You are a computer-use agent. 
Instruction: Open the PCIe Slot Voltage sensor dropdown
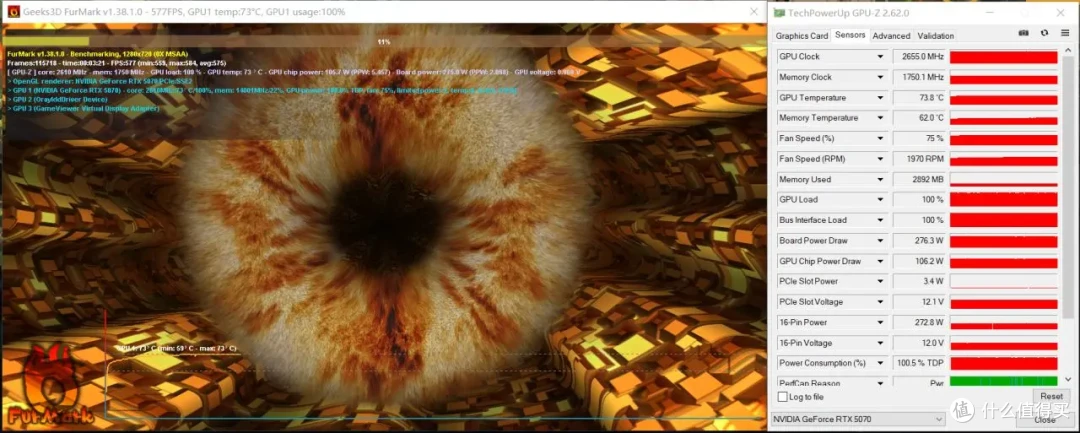(880, 302)
